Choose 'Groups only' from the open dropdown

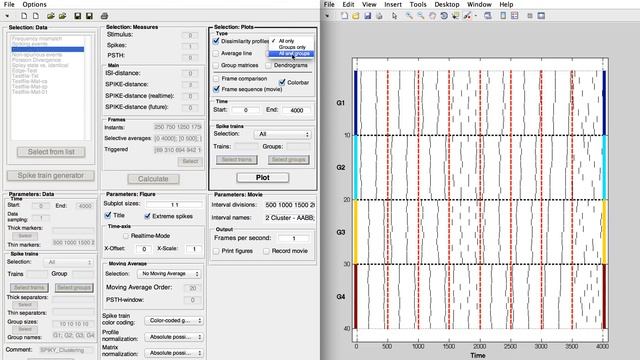click(x=291, y=47)
